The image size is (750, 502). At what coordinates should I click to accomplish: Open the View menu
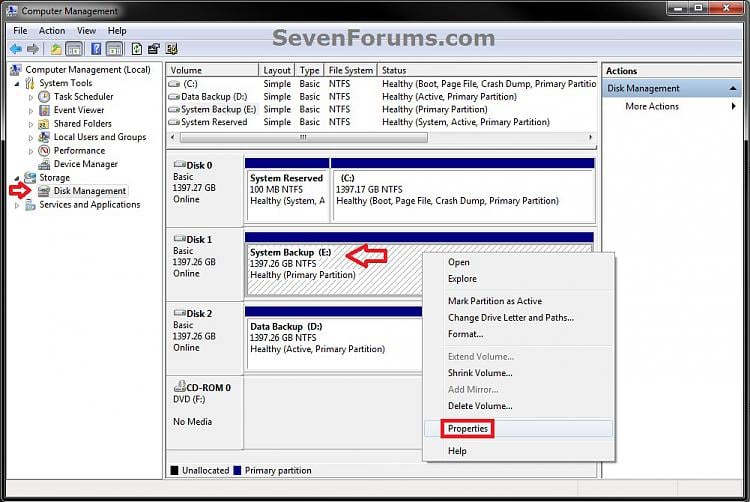[x=86, y=31]
